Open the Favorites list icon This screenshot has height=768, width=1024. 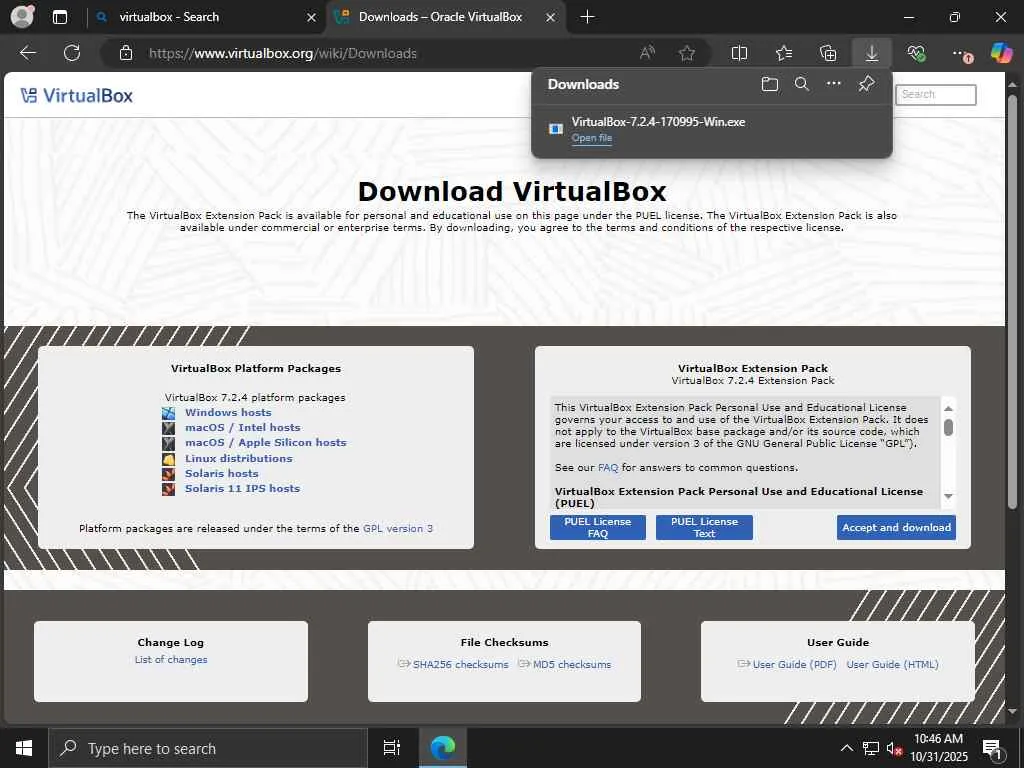784,53
